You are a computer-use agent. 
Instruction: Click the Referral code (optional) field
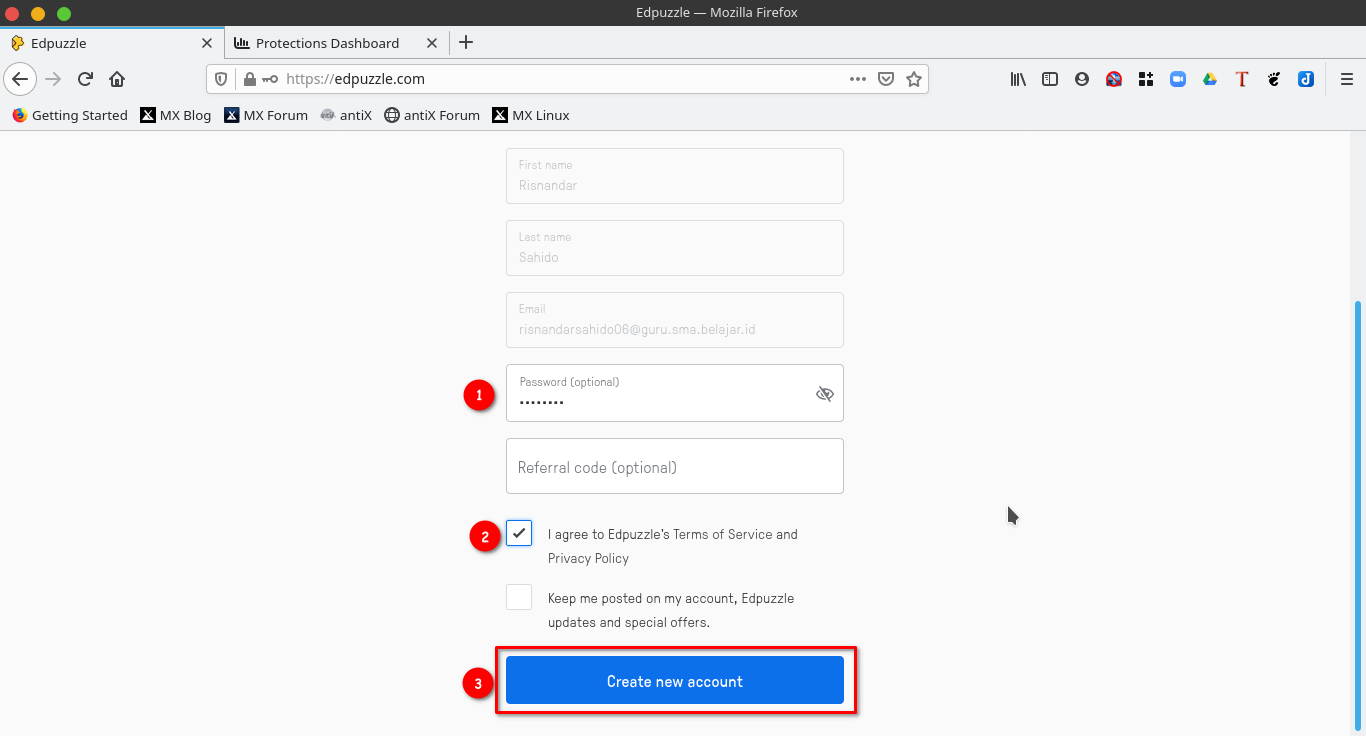pos(675,466)
